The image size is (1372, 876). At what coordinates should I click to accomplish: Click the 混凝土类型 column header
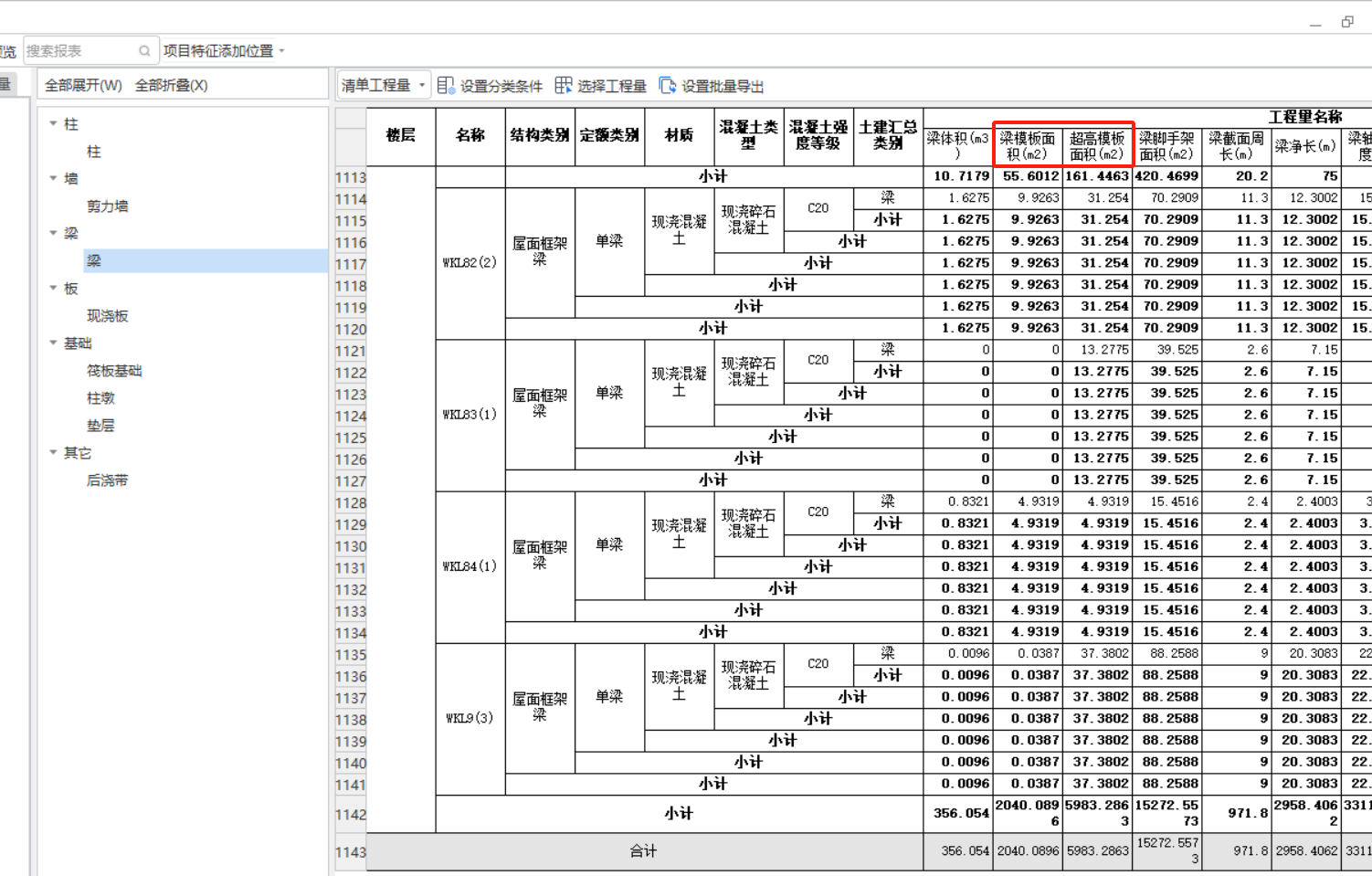[748, 136]
